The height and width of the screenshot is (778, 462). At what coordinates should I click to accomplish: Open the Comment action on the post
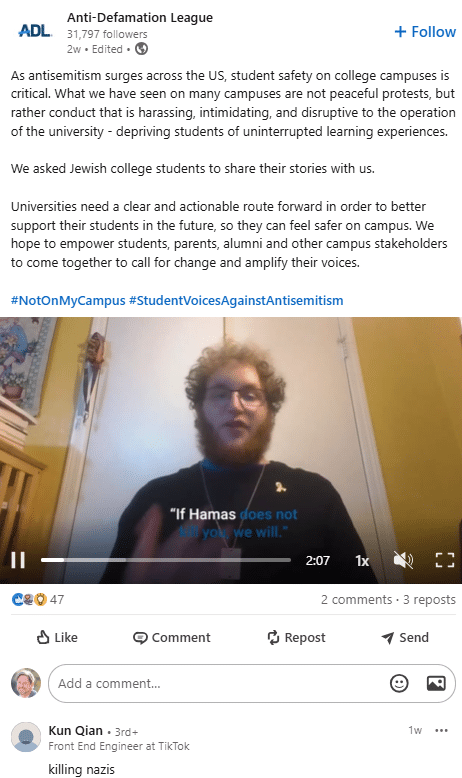[x=172, y=638]
